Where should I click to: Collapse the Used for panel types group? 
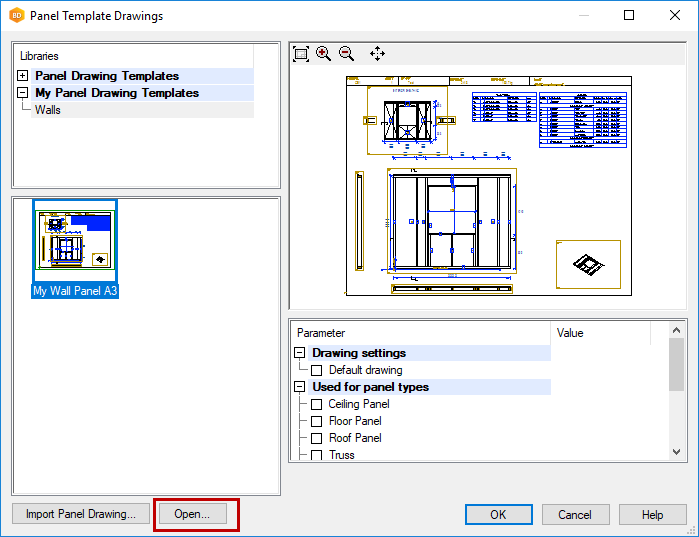click(x=300, y=387)
